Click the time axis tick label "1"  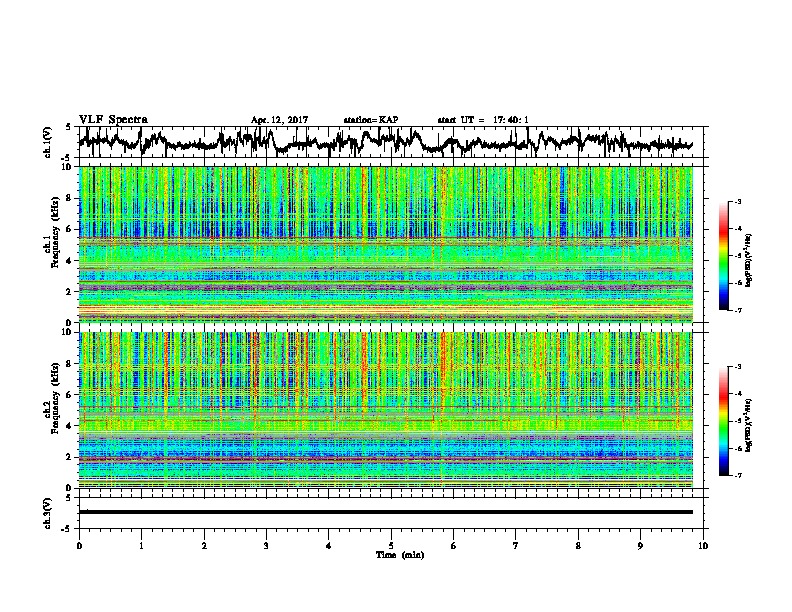point(141,546)
